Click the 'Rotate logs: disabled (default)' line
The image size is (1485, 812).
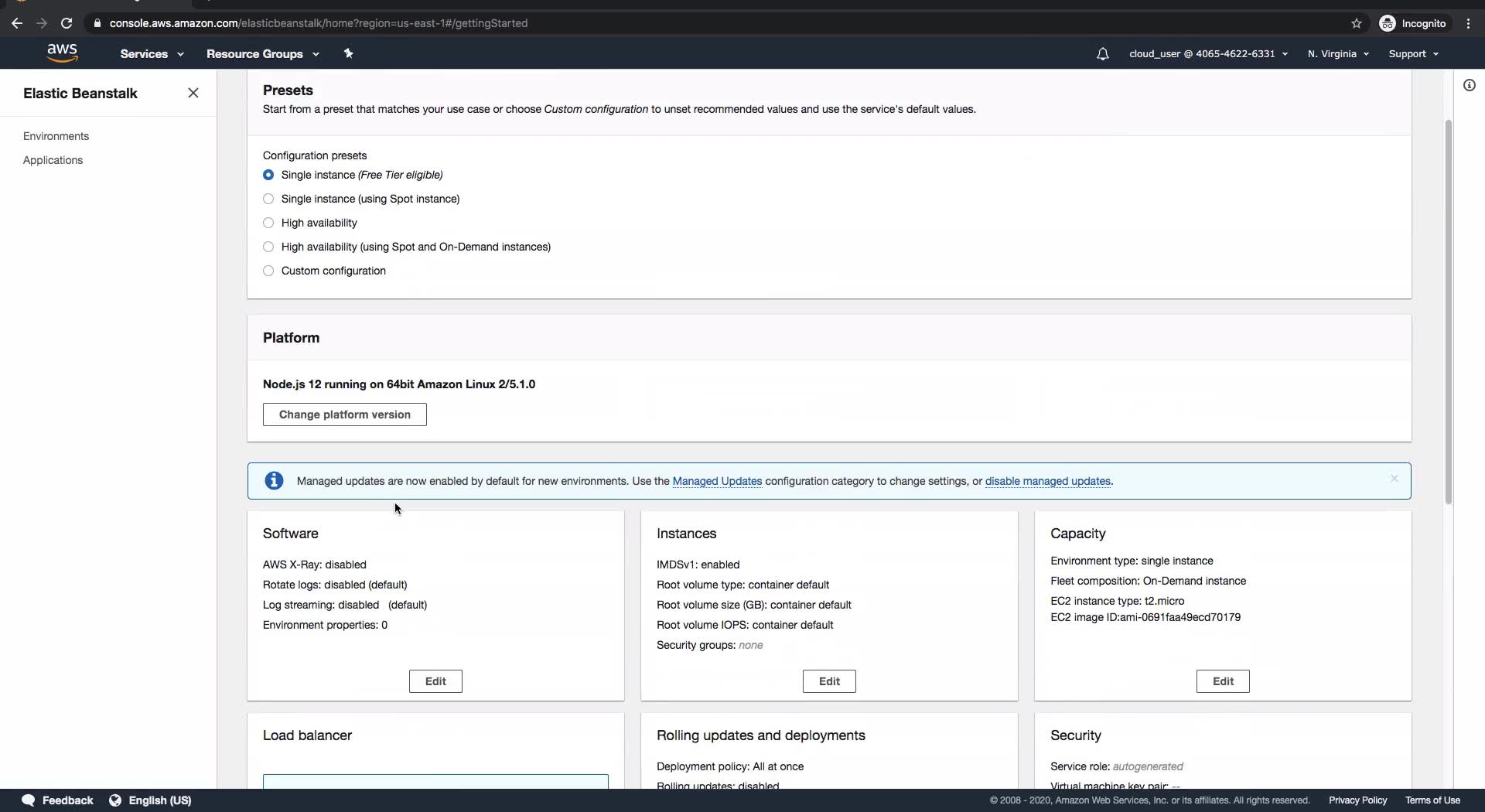click(x=335, y=585)
